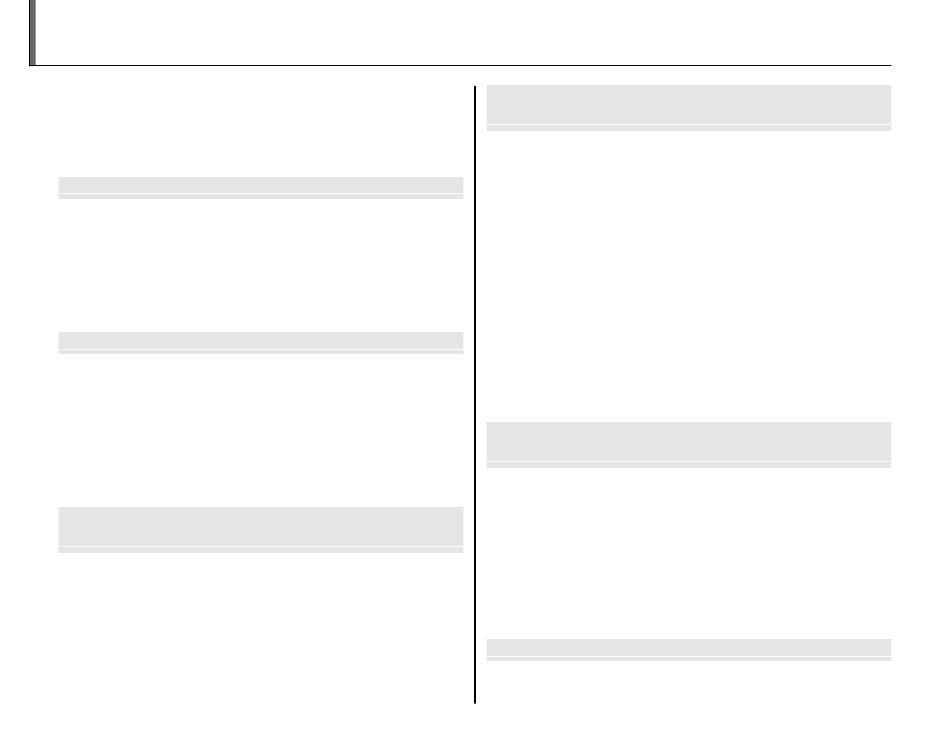950x751 pixels.
Task: Select the tall gray heading bar at top of right column
Action: point(689,104)
